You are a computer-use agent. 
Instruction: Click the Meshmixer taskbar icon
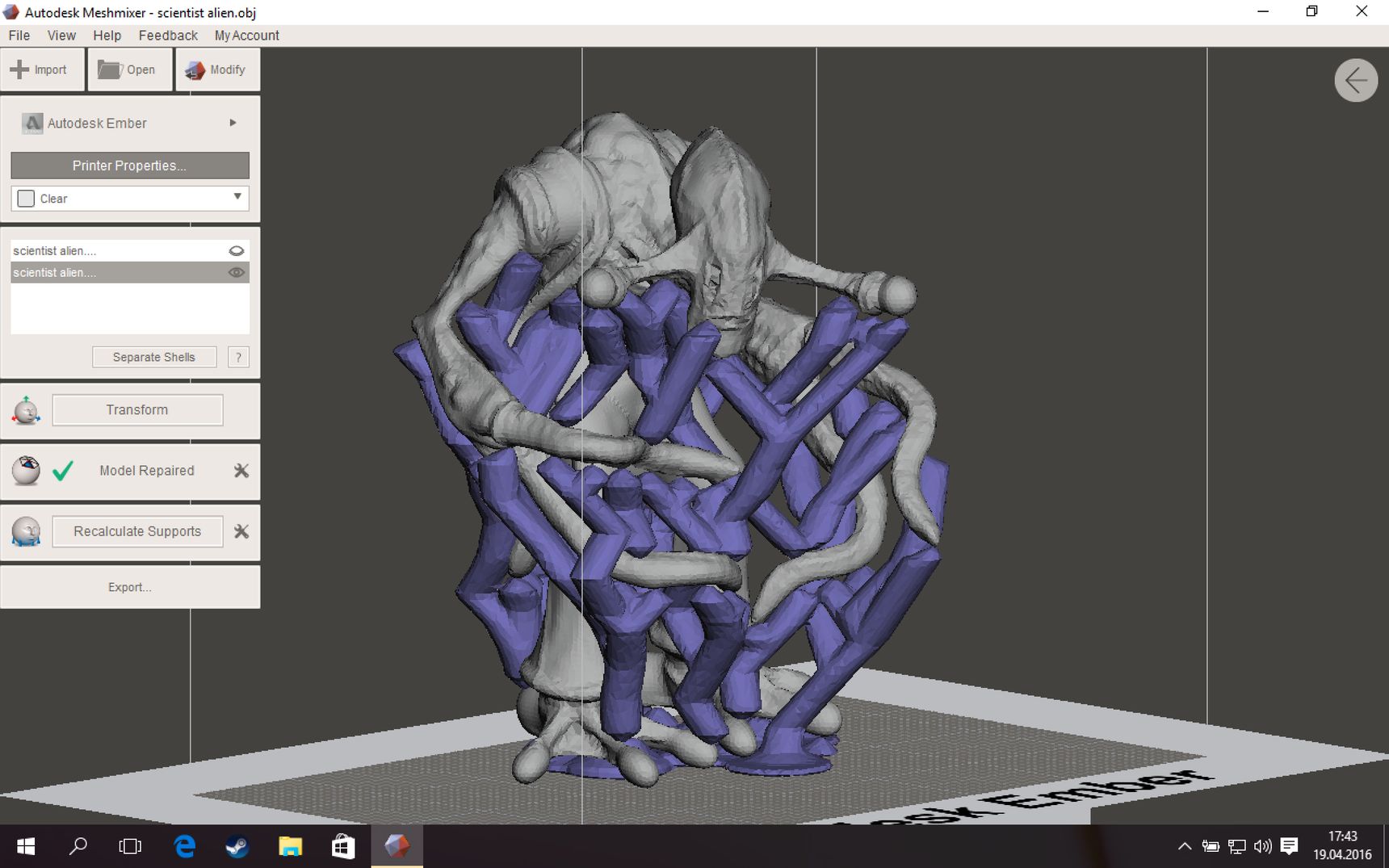397,846
